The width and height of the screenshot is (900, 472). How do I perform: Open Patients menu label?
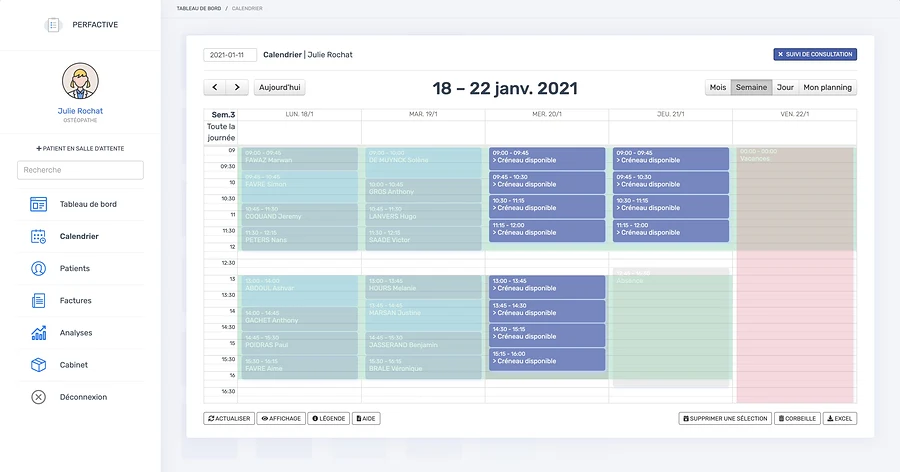pos(75,268)
